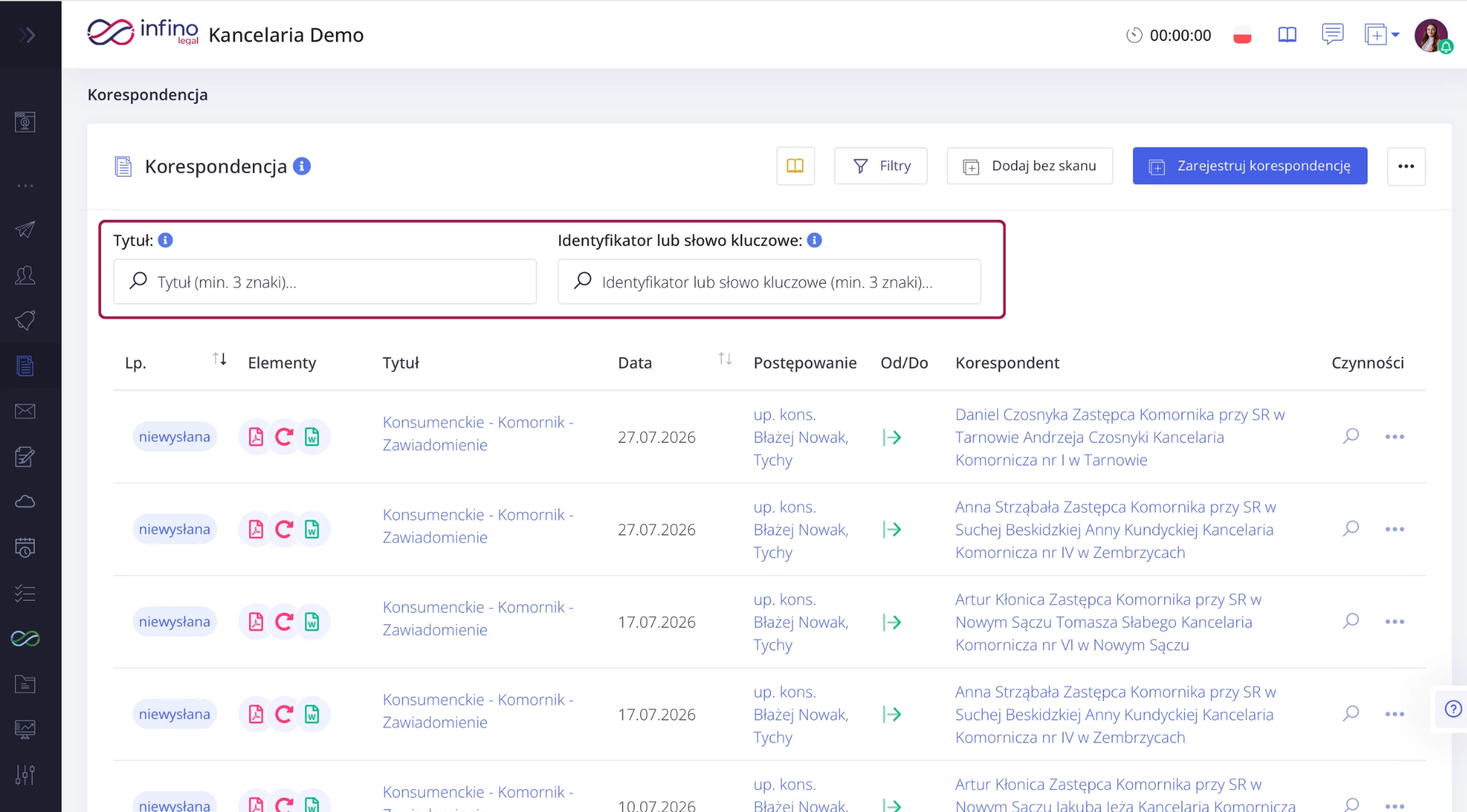Open the green infinity sidebar icon

25,638
